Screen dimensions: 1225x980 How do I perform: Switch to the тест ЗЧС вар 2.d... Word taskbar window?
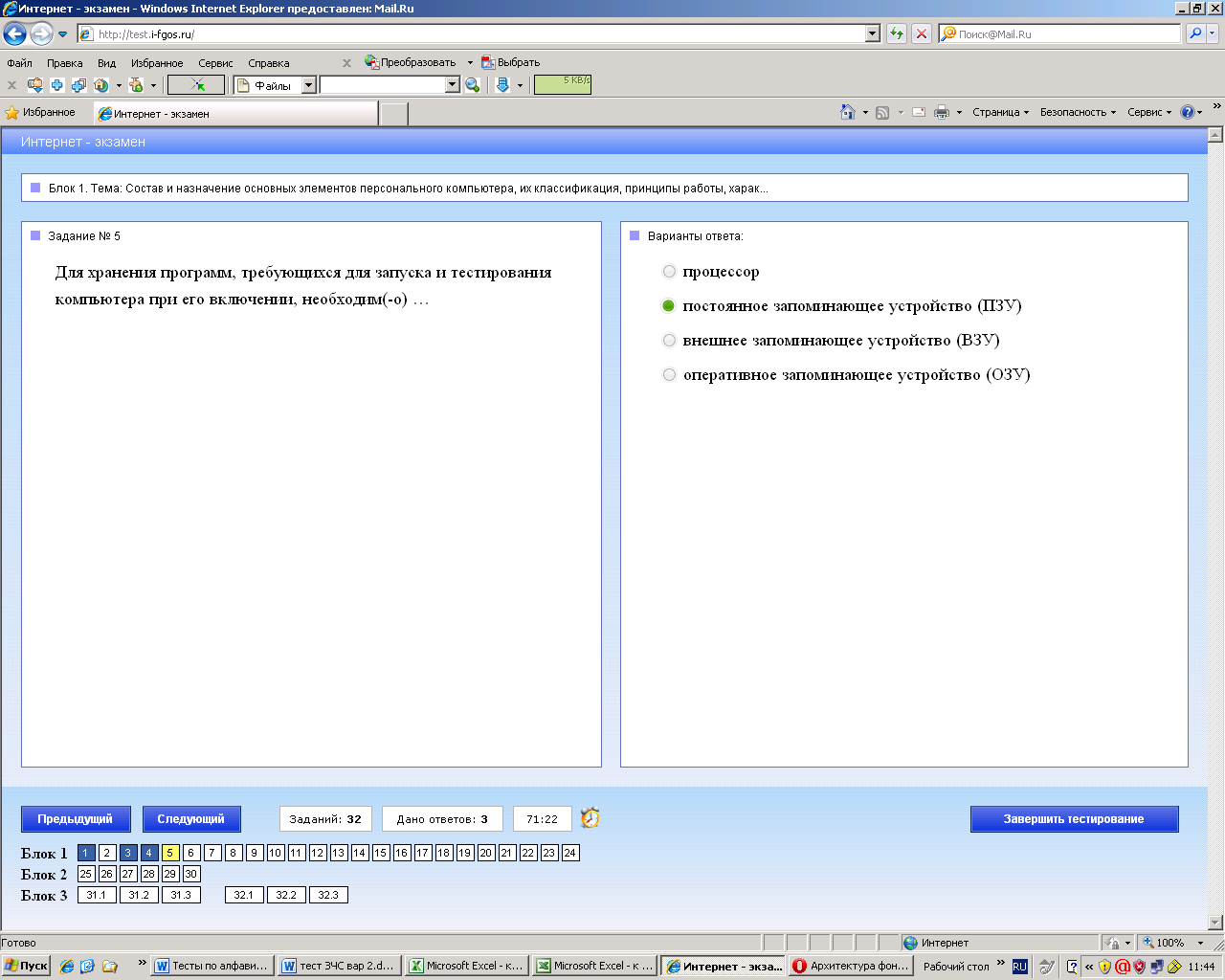tap(339, 966)
